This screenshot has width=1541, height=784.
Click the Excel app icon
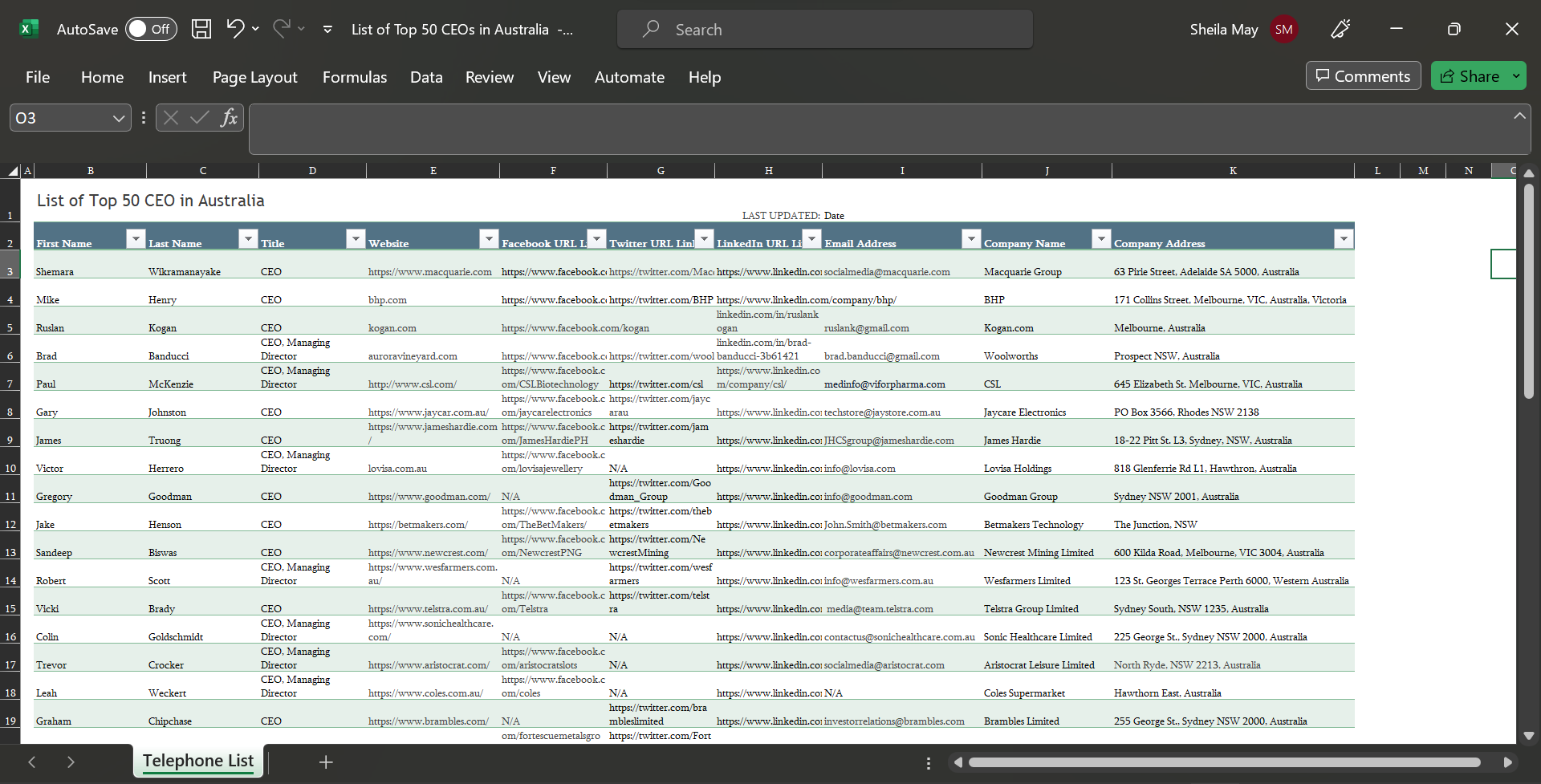pos(29,29)
